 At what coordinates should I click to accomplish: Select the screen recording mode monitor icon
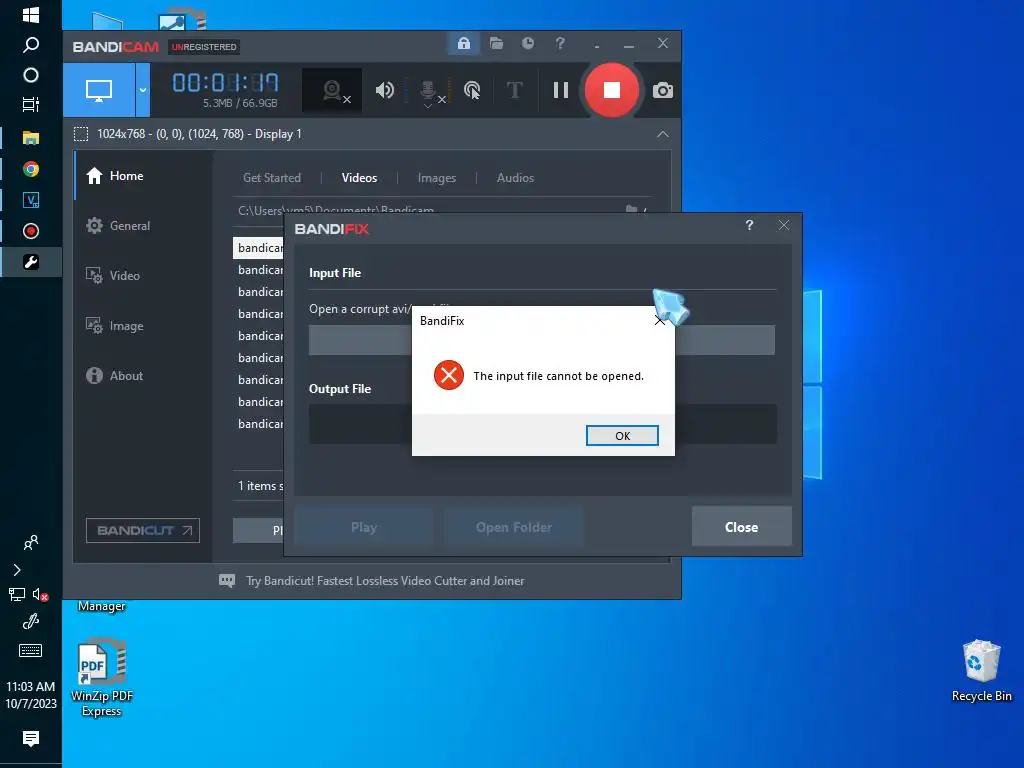click(x=99, y=90)
